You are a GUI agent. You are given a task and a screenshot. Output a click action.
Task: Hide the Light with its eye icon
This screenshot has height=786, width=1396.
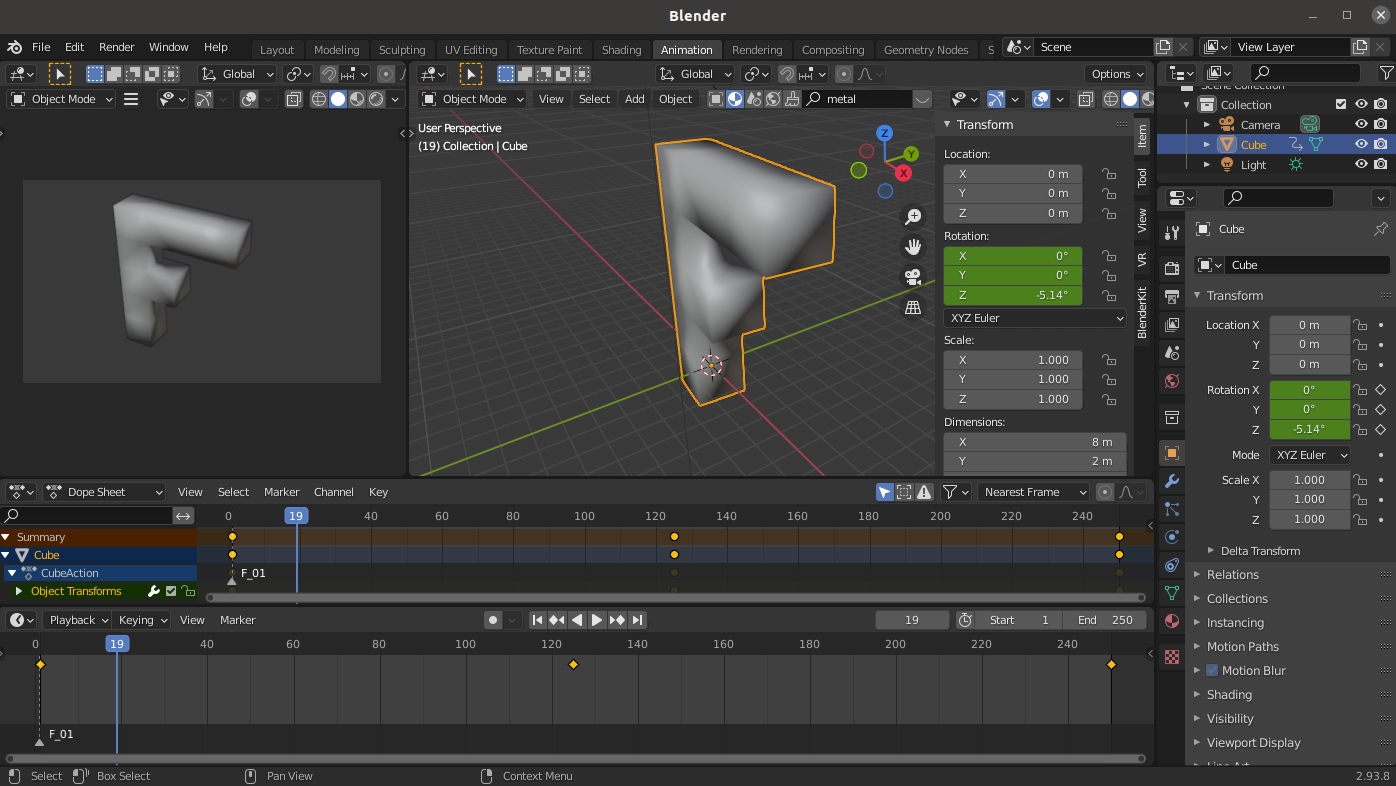[x=1361, y=164]
